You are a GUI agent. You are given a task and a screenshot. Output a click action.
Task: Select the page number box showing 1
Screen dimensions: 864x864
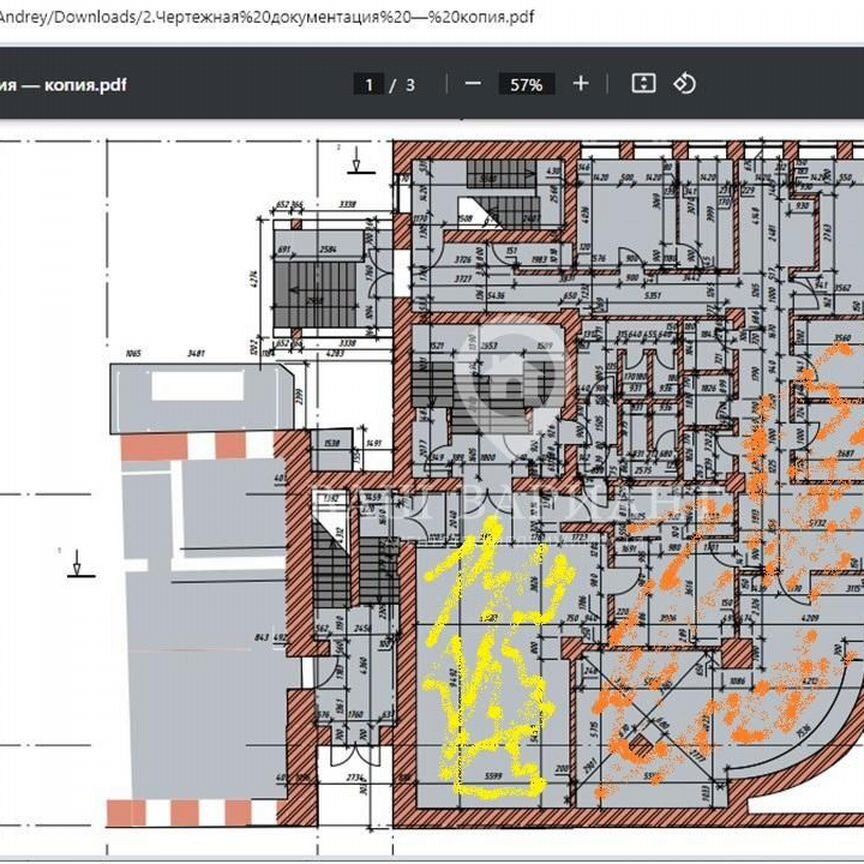pyautogui.click(x=371, y=84)
